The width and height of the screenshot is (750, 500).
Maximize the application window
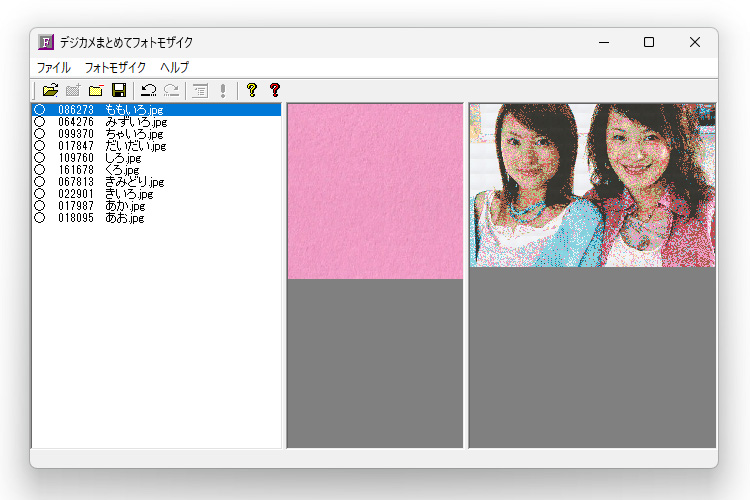click(649, 42)
